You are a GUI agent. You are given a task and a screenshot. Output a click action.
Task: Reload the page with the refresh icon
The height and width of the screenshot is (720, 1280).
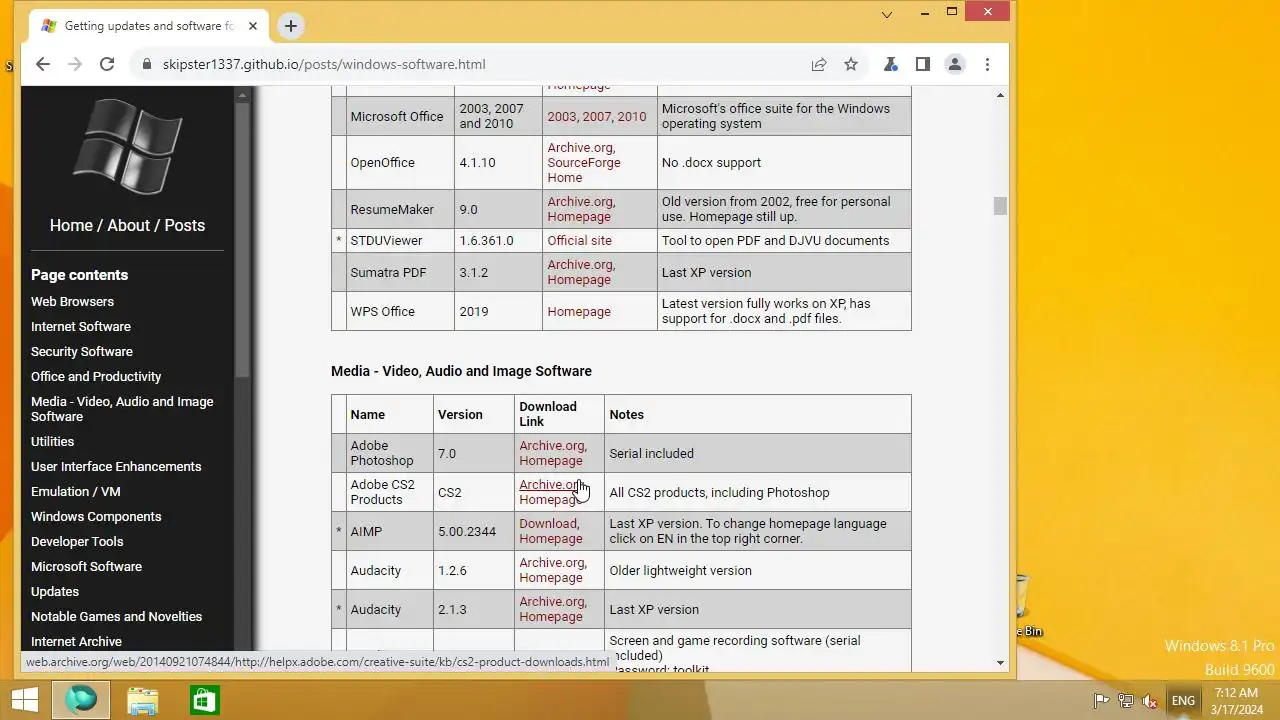click(107, 64)
